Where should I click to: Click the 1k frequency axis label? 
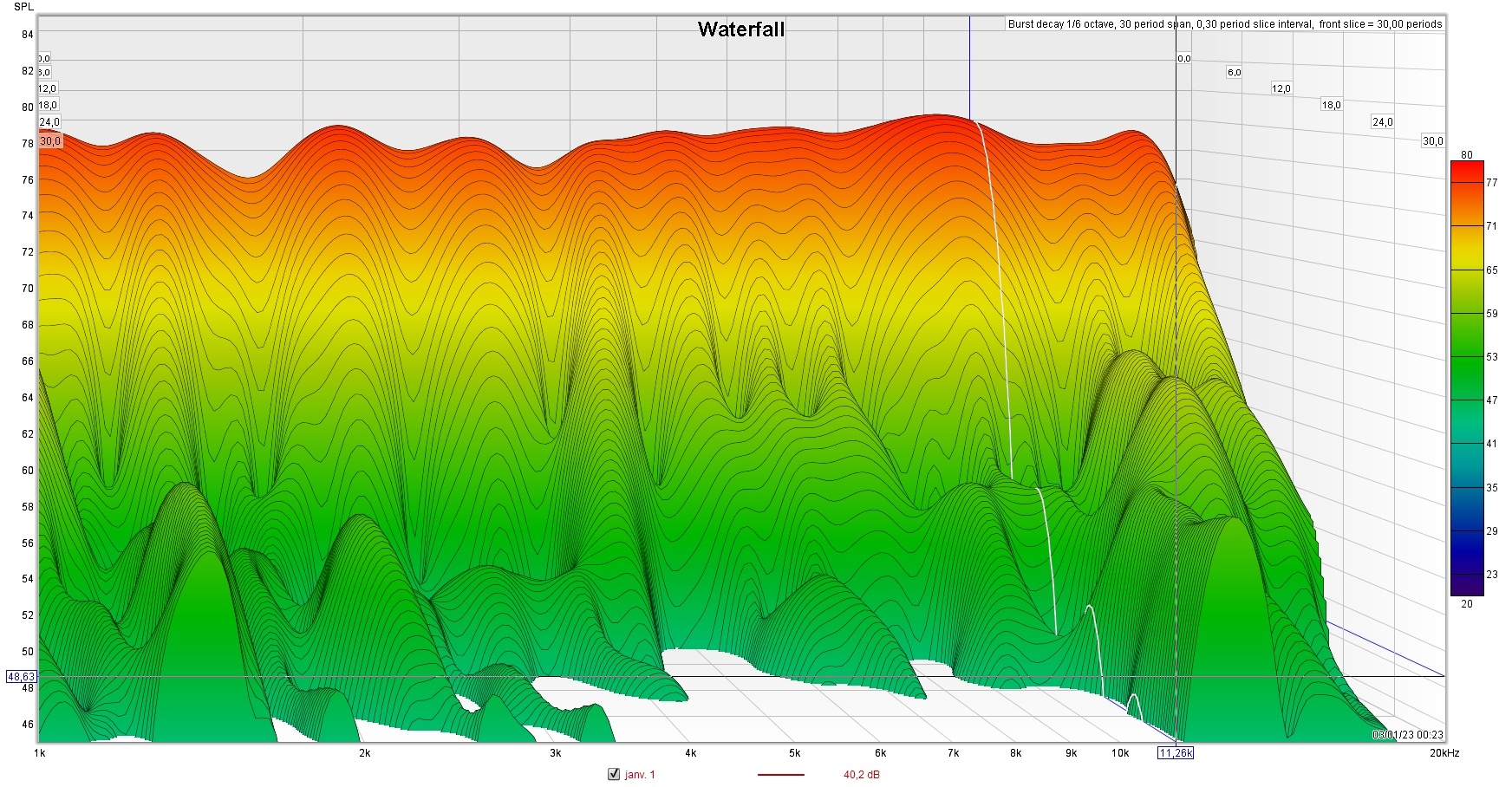point(39,753)
